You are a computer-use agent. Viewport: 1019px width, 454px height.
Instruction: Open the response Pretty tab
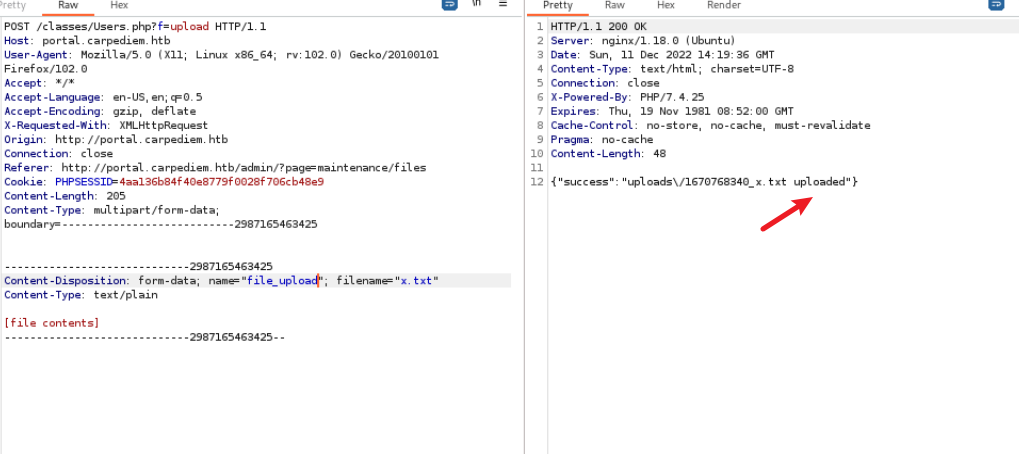coord(558,5)
